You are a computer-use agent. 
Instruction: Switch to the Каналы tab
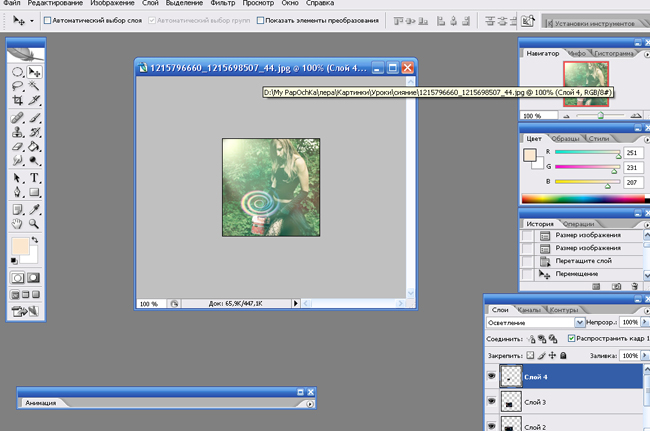pyautogui.click(x=529, y=310)
